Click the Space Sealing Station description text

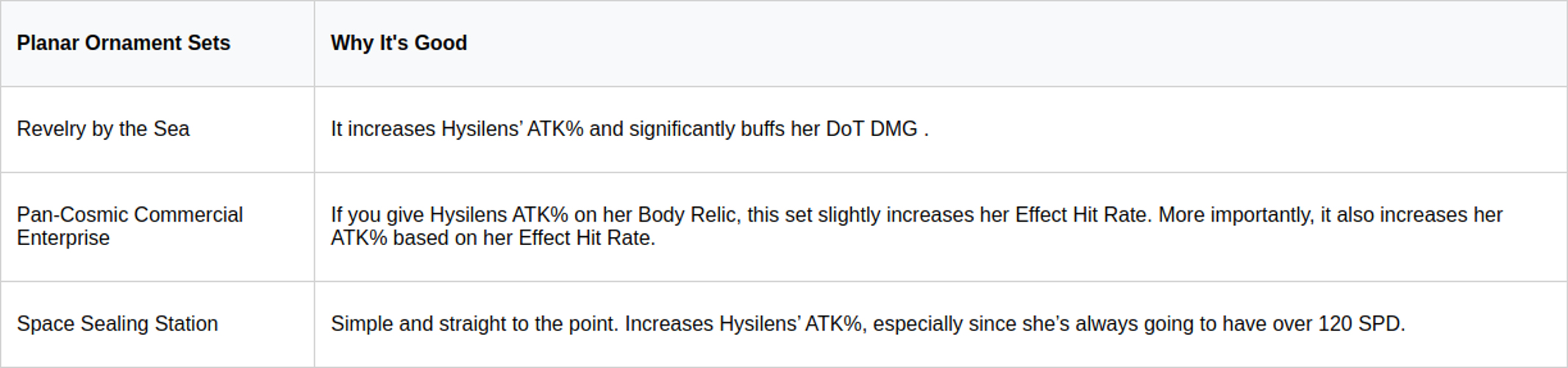[x=868, y=324]
